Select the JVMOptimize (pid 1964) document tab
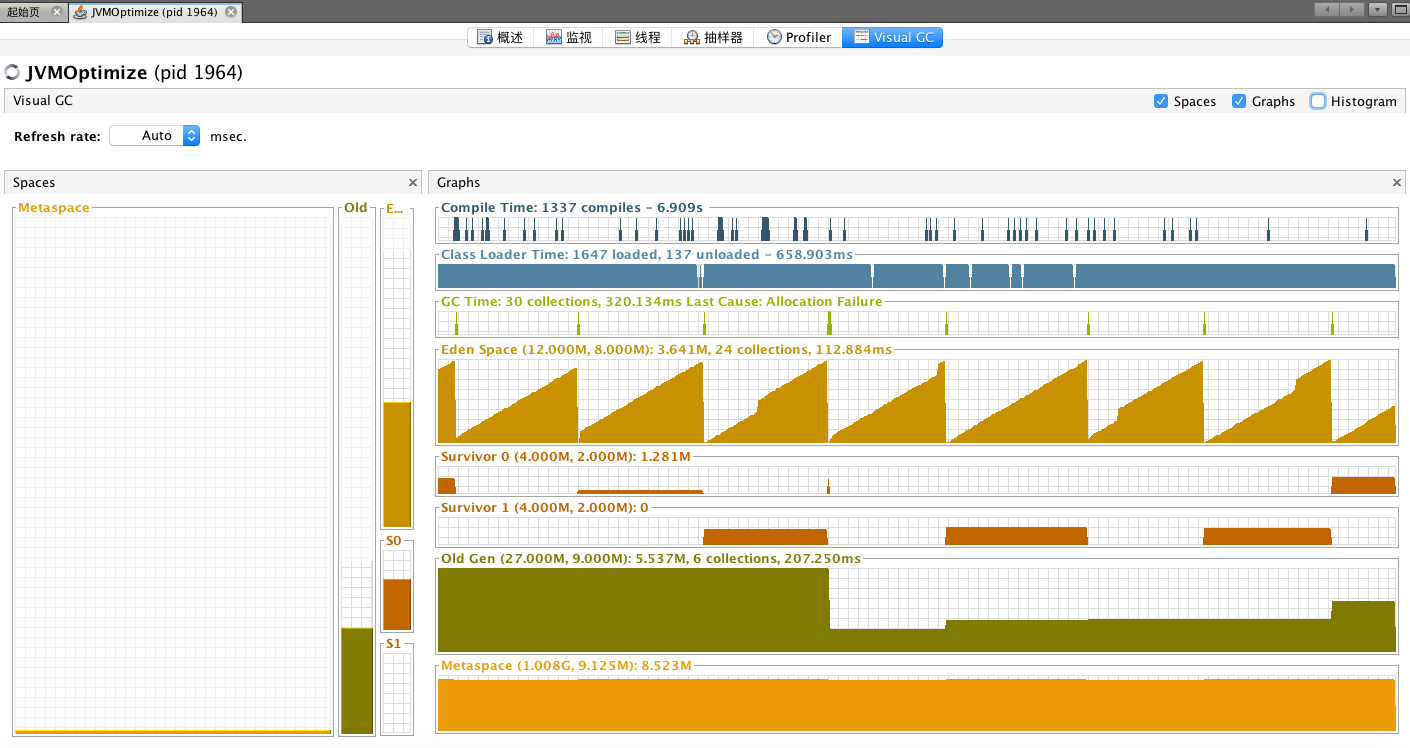 point(154,11)
